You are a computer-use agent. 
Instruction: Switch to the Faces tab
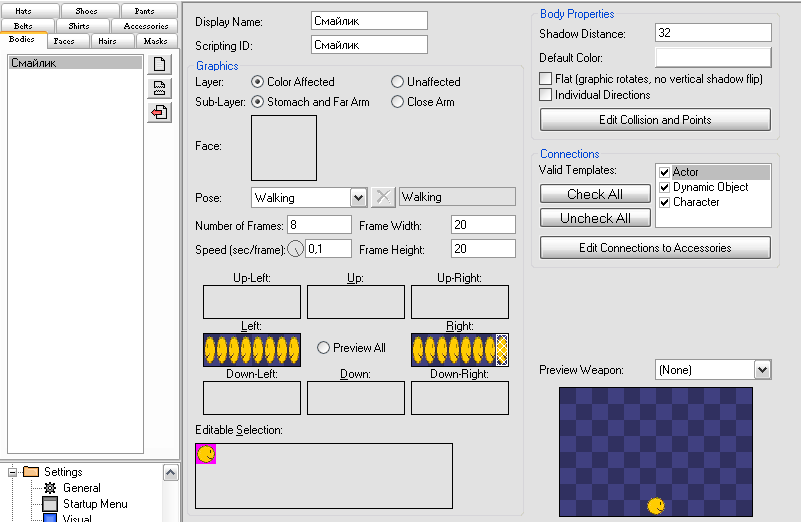click(64, 41)
